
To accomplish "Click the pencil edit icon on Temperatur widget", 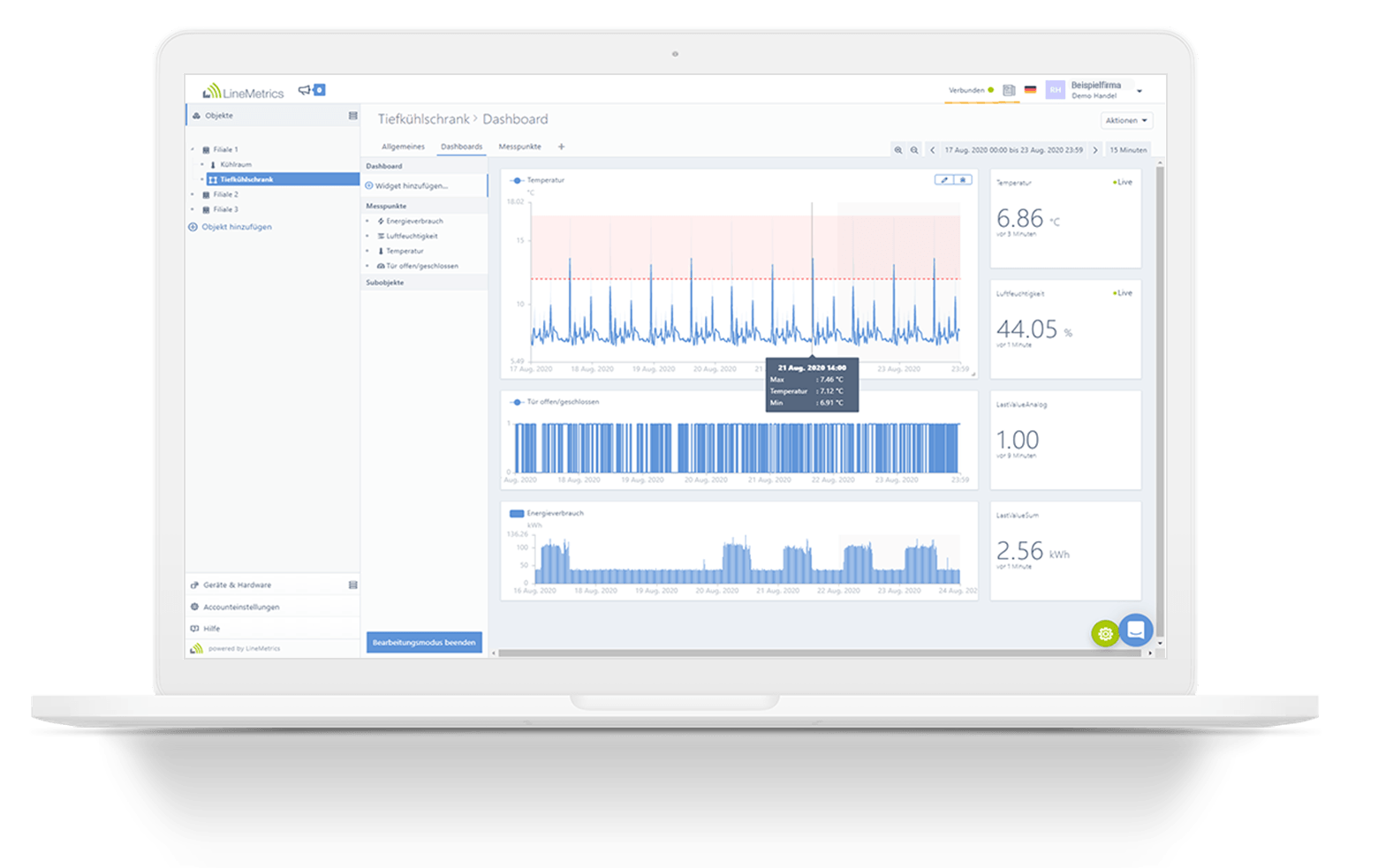I will tap(944, 180).
